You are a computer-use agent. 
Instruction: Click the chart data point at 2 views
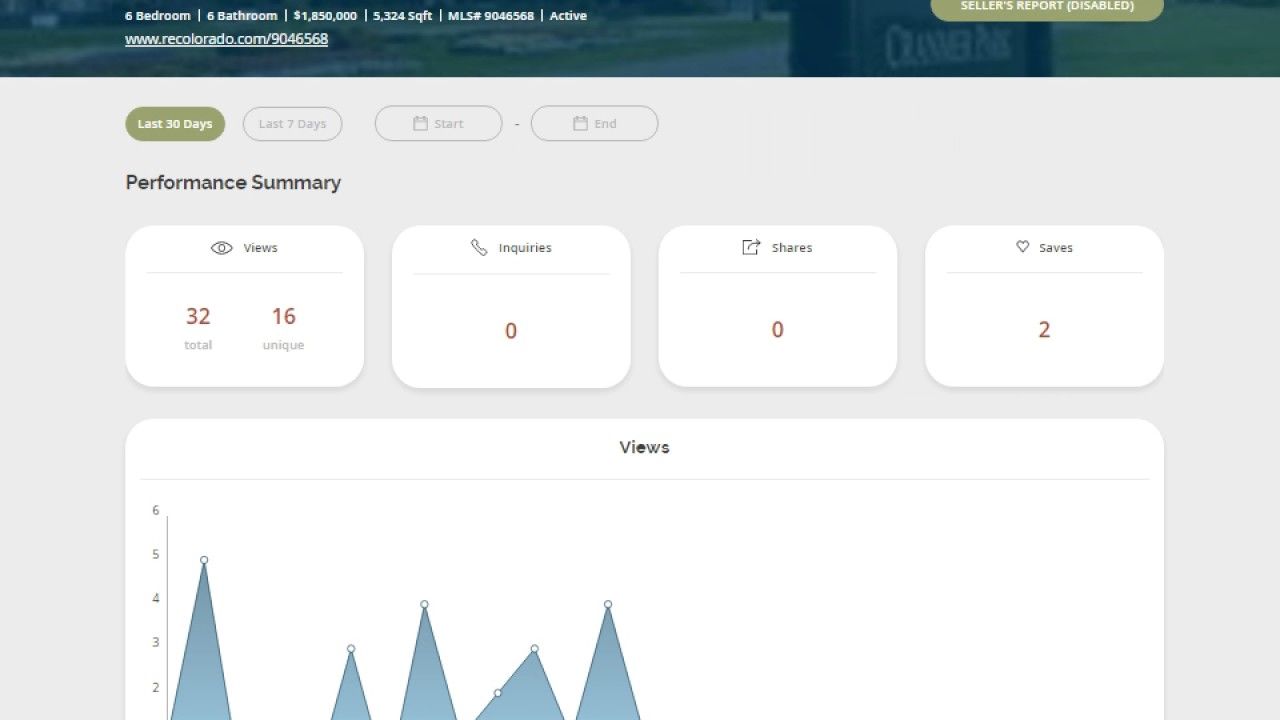click(x=498, y=693)
